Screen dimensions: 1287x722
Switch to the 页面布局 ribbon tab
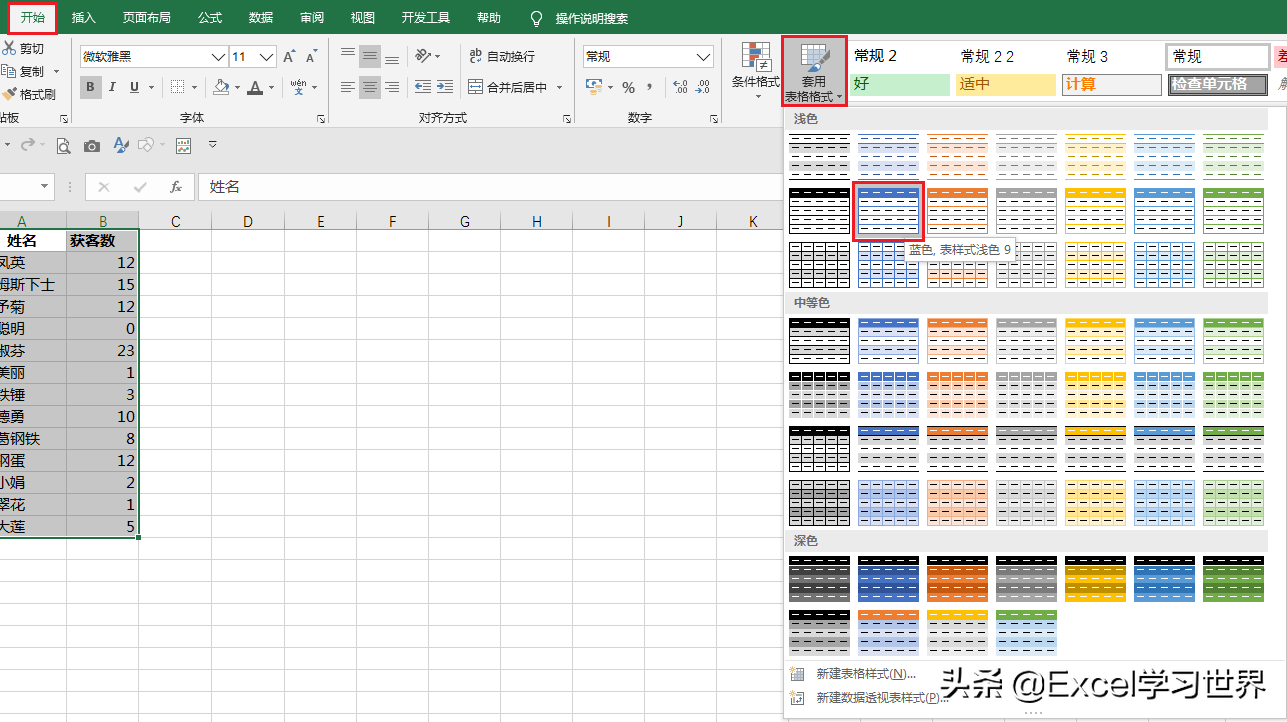tap(146, 18)
